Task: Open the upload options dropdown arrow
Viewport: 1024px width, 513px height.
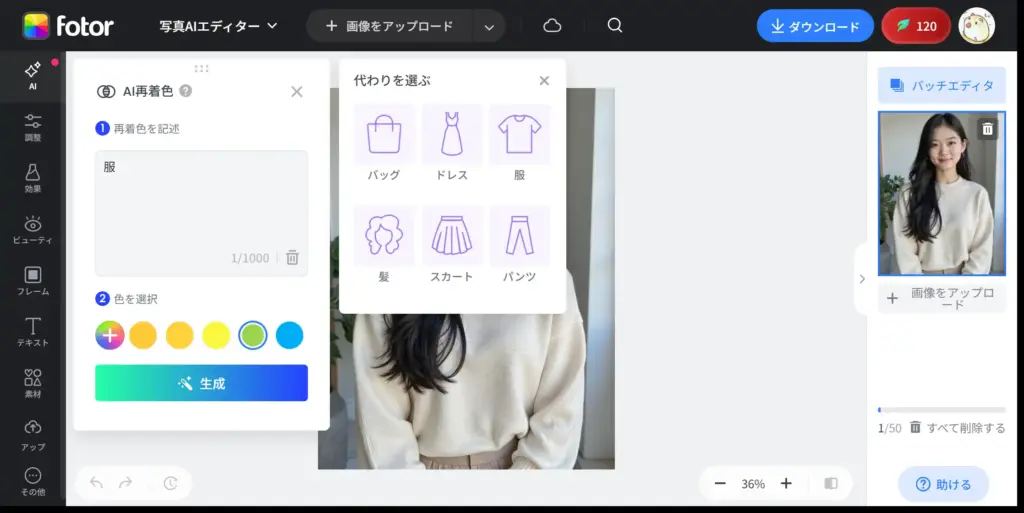Action: click(x=489, y=27)
